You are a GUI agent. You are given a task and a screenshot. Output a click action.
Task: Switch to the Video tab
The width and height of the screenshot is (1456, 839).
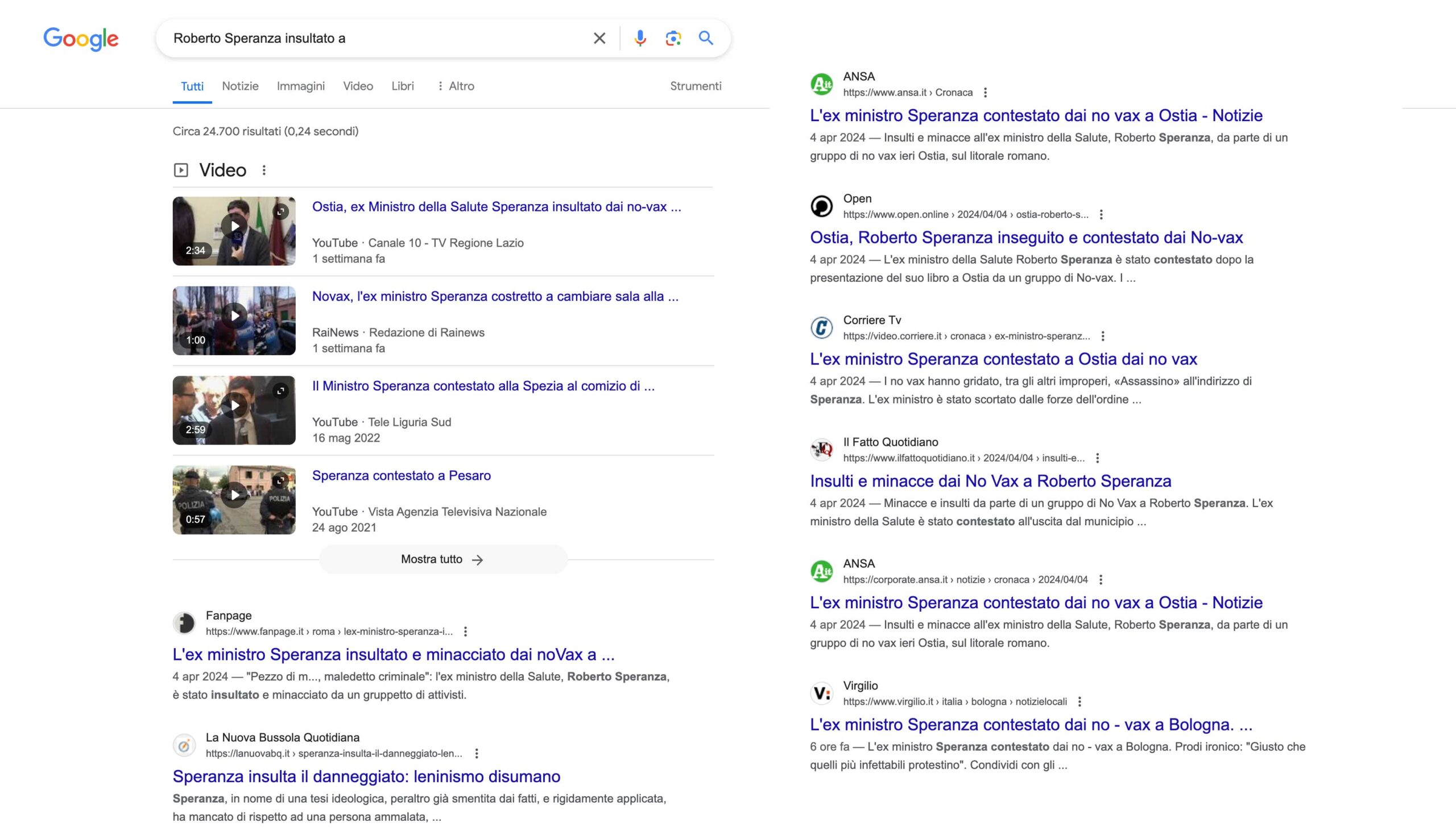pyautogui.click(x=358, y=86)
